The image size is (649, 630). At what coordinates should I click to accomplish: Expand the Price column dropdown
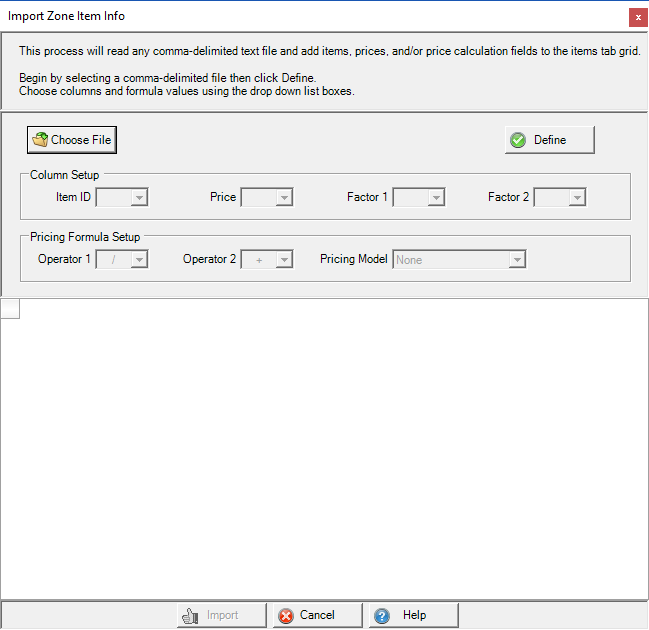point(284,198)
